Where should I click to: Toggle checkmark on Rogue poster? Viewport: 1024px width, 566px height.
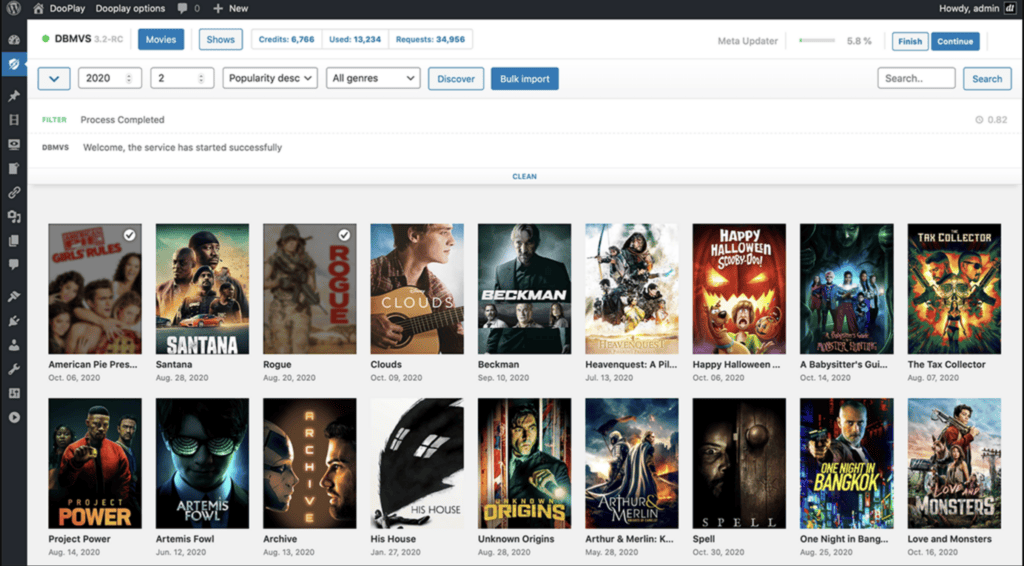coord(344,235)
